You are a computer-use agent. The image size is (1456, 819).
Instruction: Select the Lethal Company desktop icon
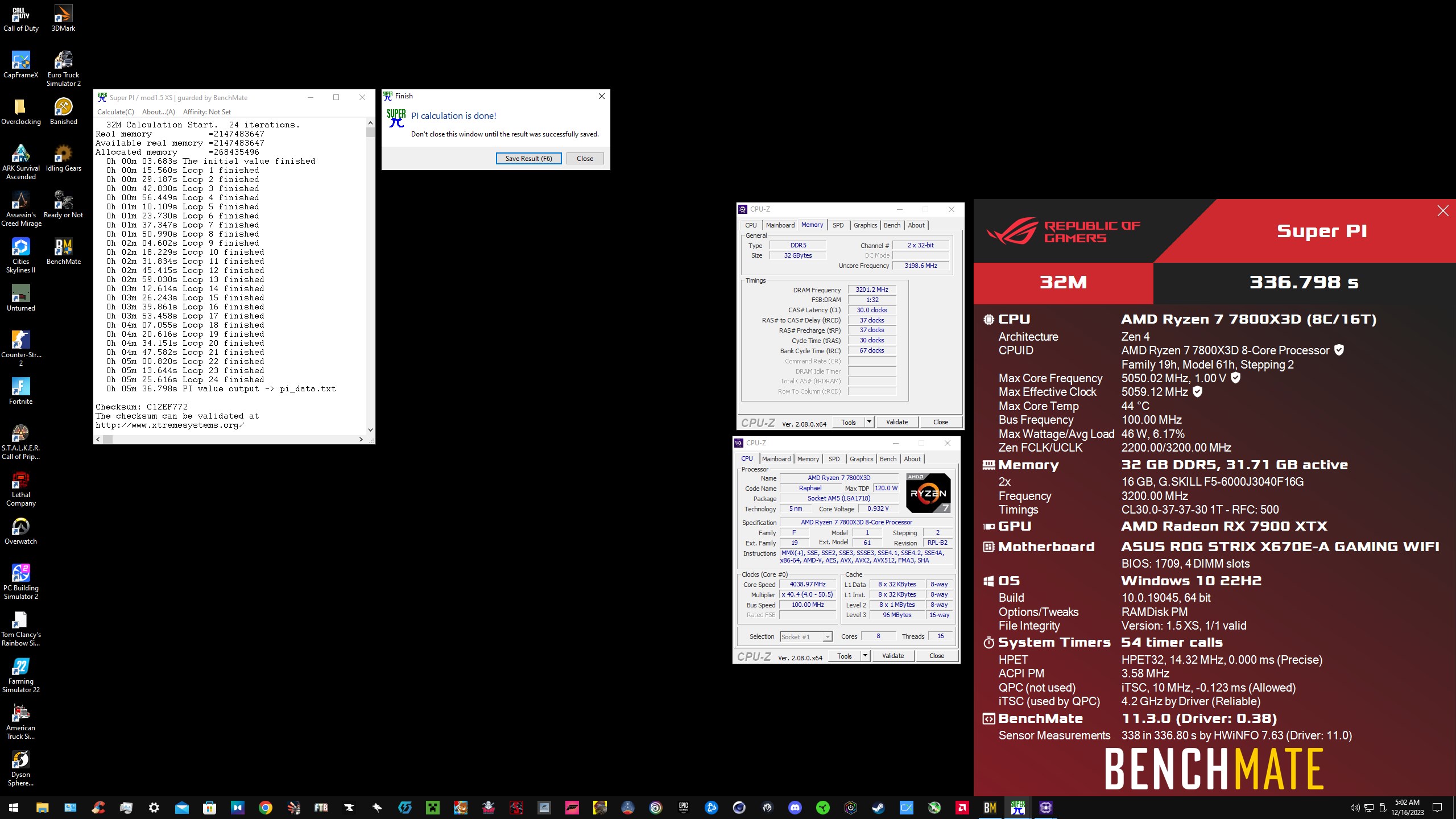(x=21, y=489)
